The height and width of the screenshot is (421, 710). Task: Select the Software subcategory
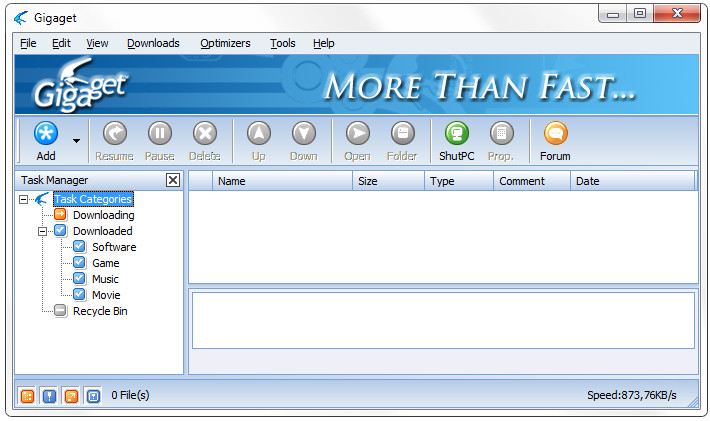pyautogui.click(x=114, y=247)
